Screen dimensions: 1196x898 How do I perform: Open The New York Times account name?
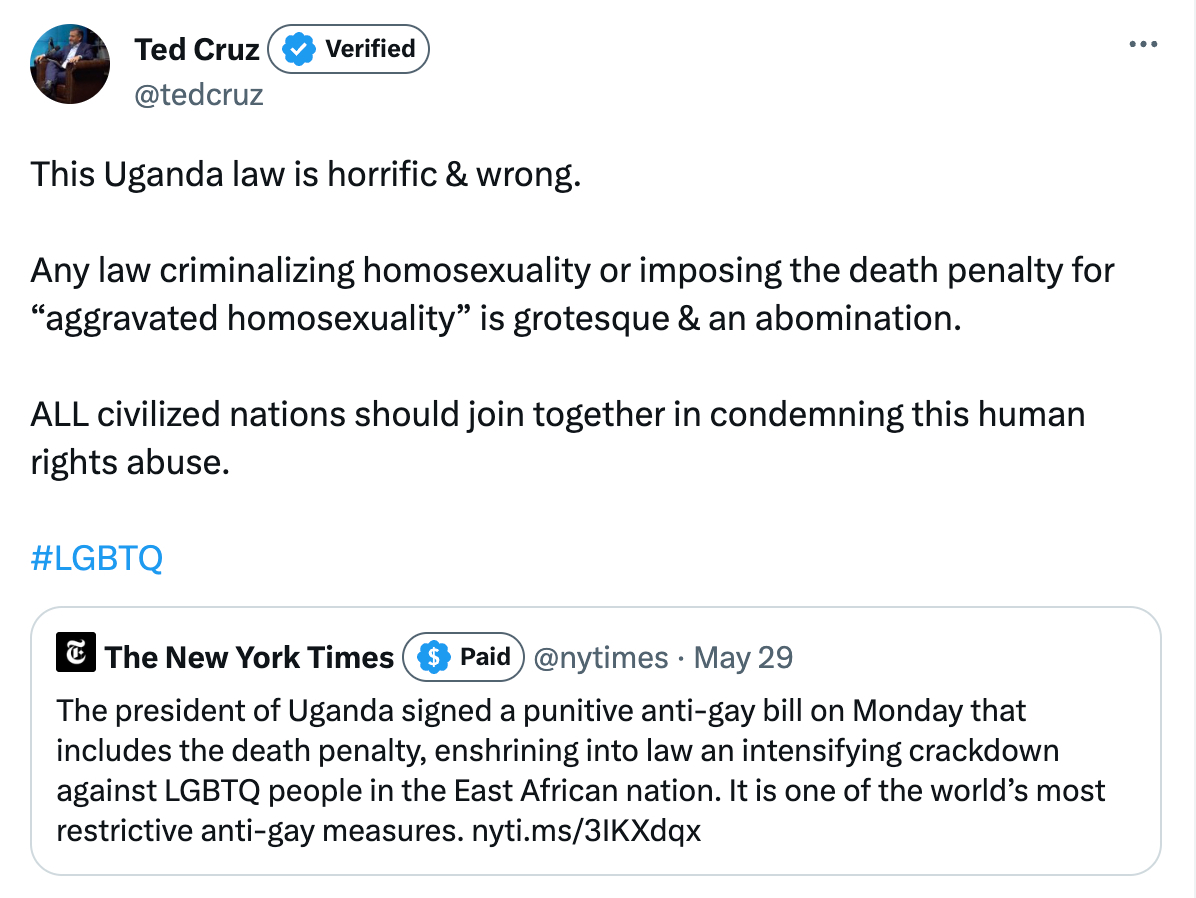click(249, 657)
